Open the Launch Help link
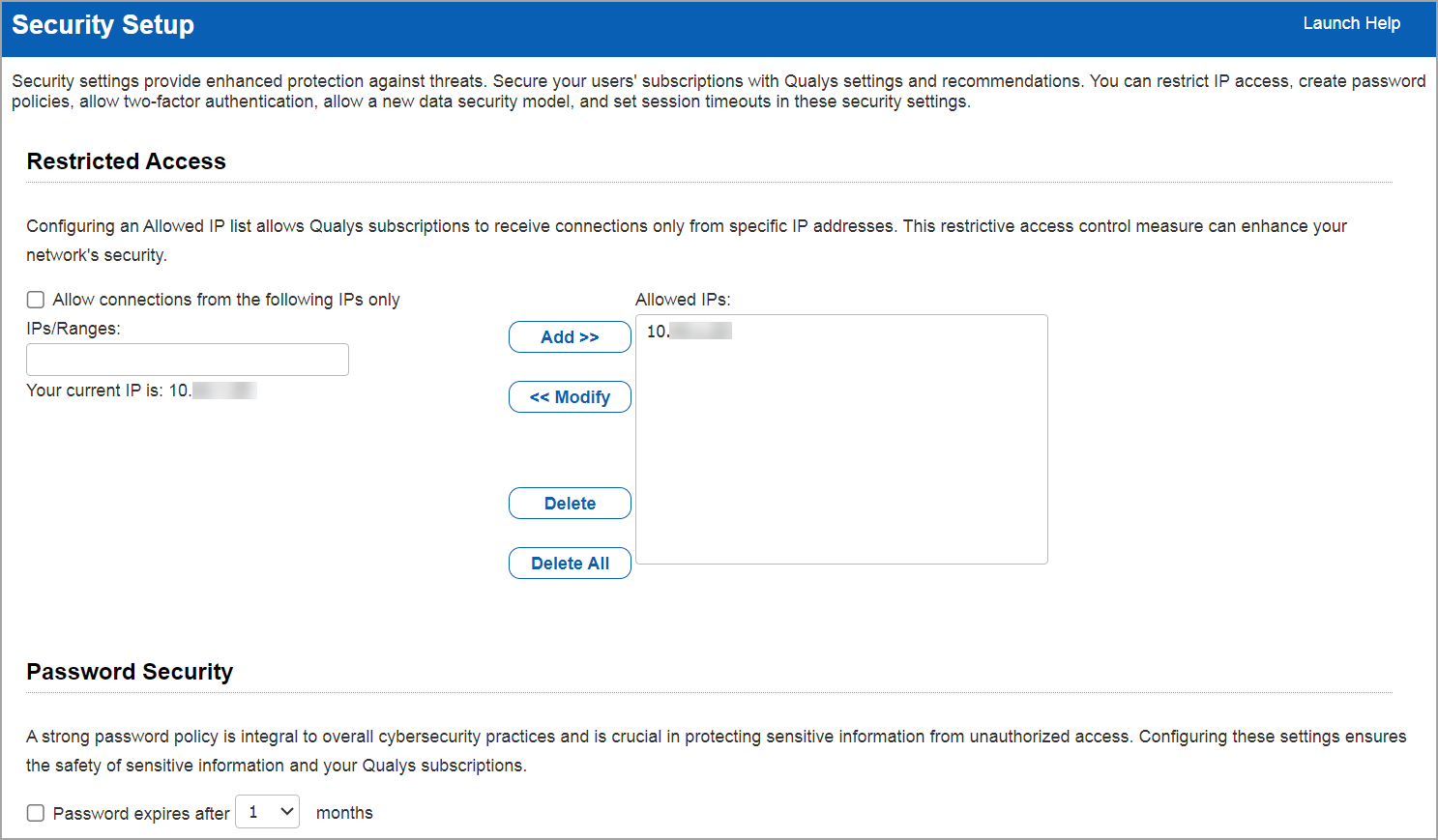 pos(1351,23)
